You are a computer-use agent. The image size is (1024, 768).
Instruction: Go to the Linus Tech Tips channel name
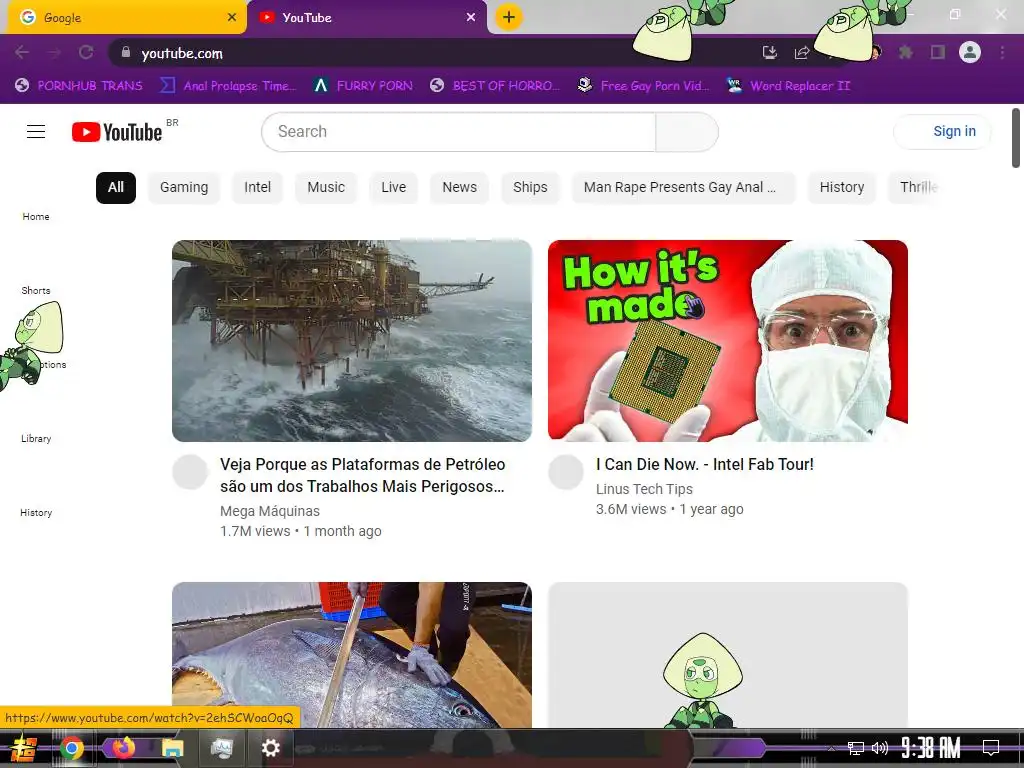pyautogui.click(x=644, y=488)
